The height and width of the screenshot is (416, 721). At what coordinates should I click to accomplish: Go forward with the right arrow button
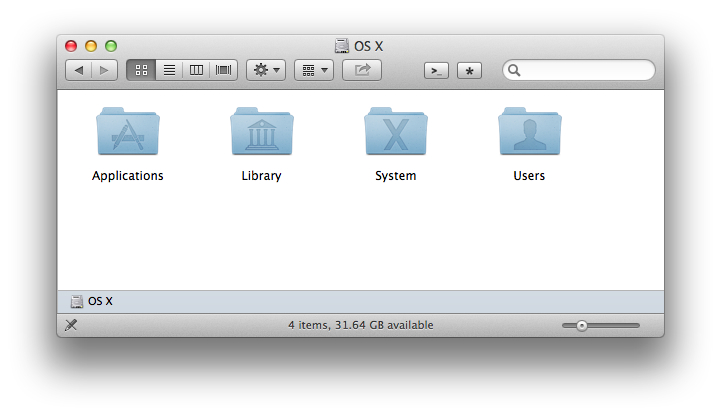pos(104,70)
